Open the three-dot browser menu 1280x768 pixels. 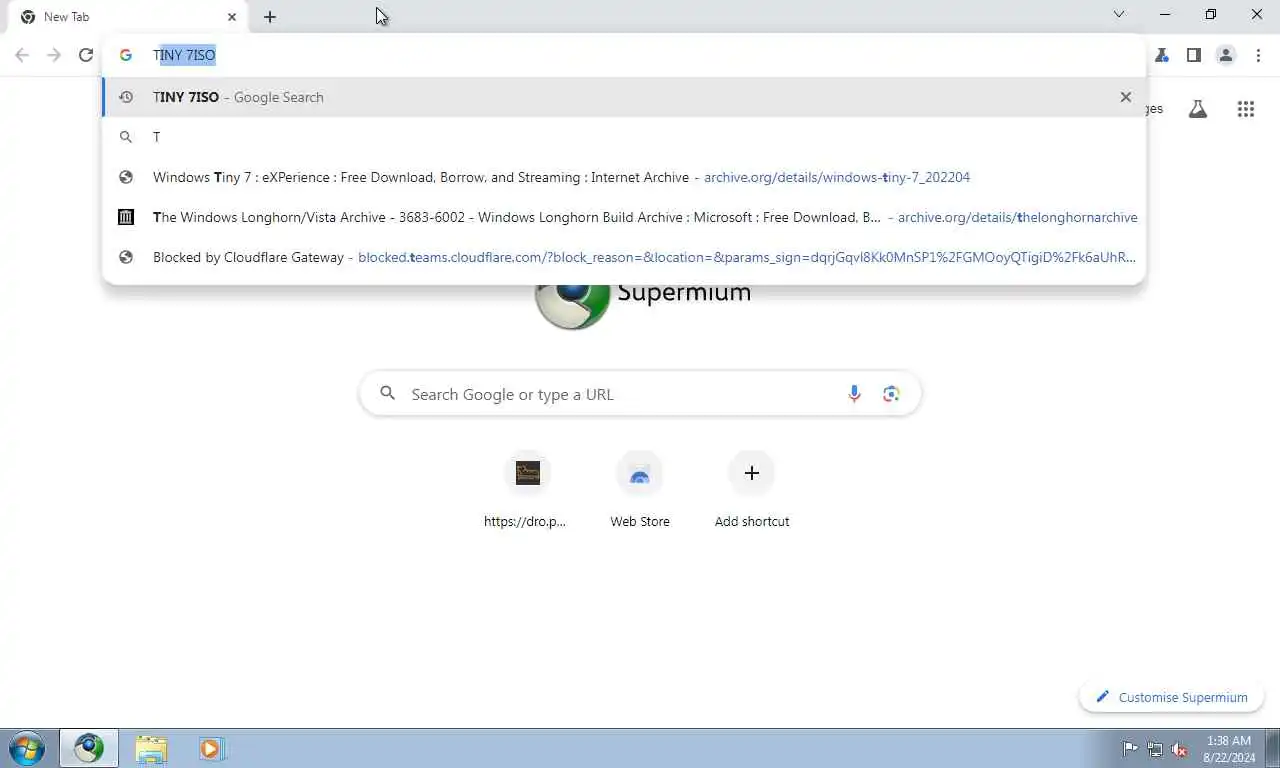tap(1258, 55)
